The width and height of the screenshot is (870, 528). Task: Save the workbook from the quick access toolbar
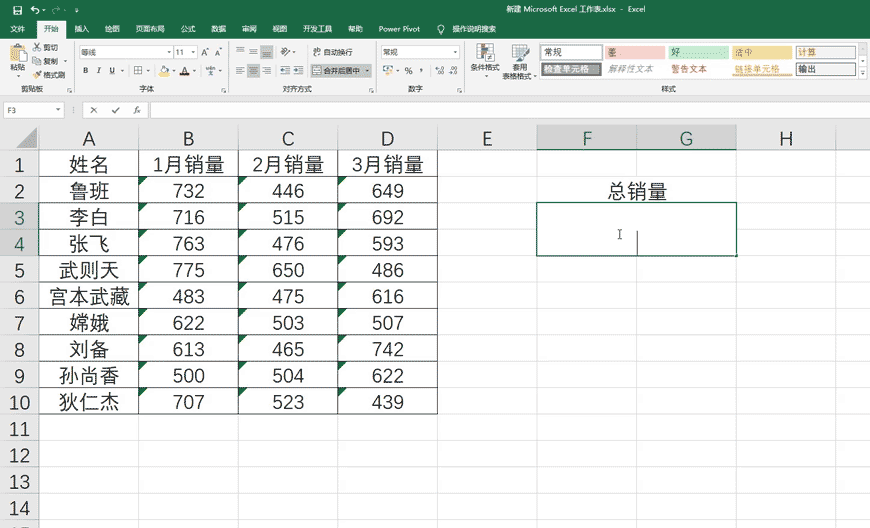coord(17,9)
